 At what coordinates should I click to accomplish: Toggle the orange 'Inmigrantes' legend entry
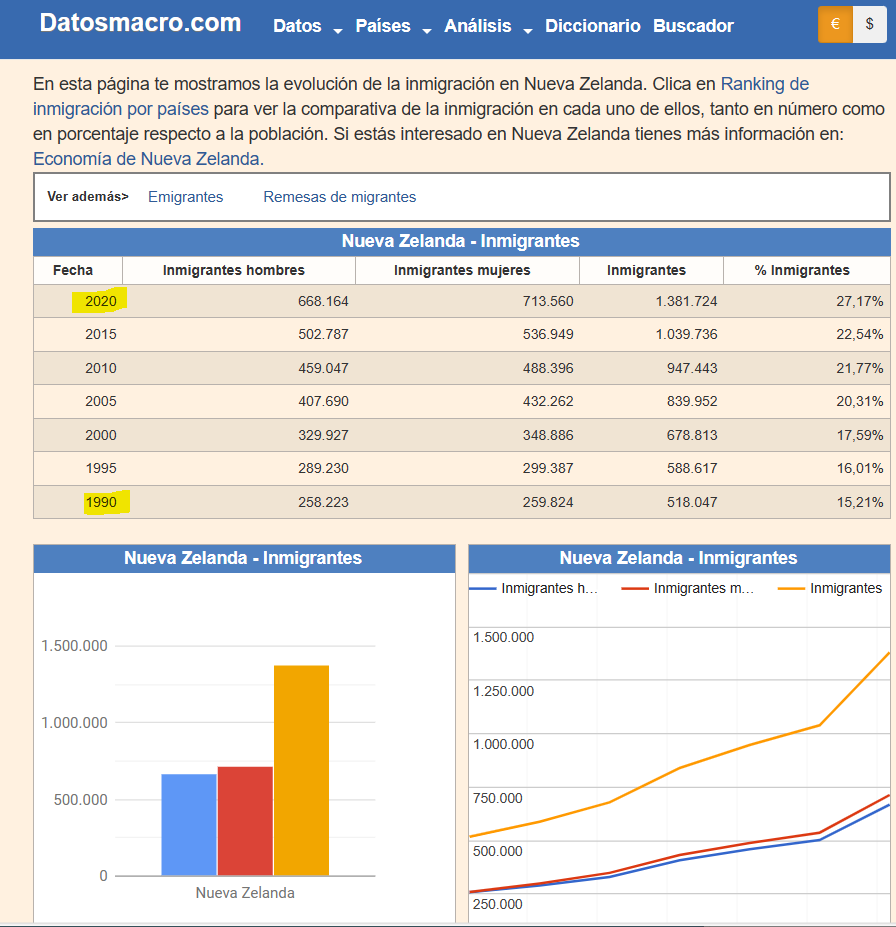coord(830,588)
